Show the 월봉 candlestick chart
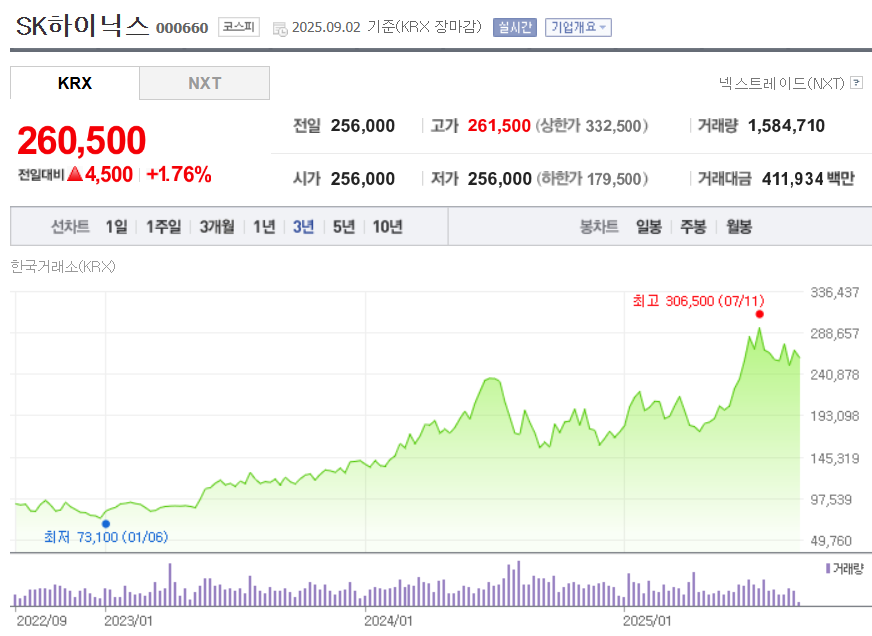This screenshot has height=636, width=872. (739, 226)
